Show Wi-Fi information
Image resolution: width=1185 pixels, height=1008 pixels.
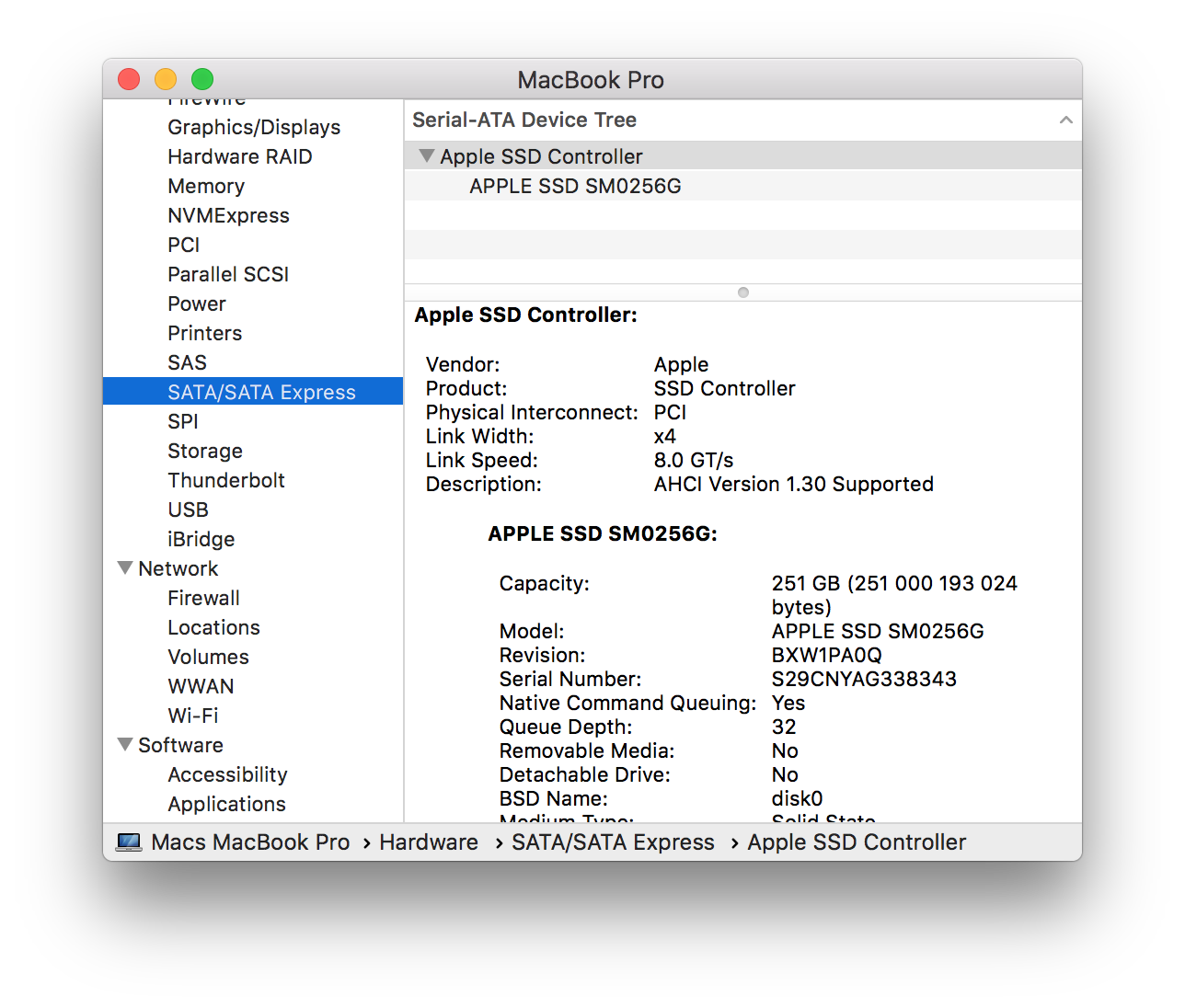pyautogui.click(x=193, y=716)
